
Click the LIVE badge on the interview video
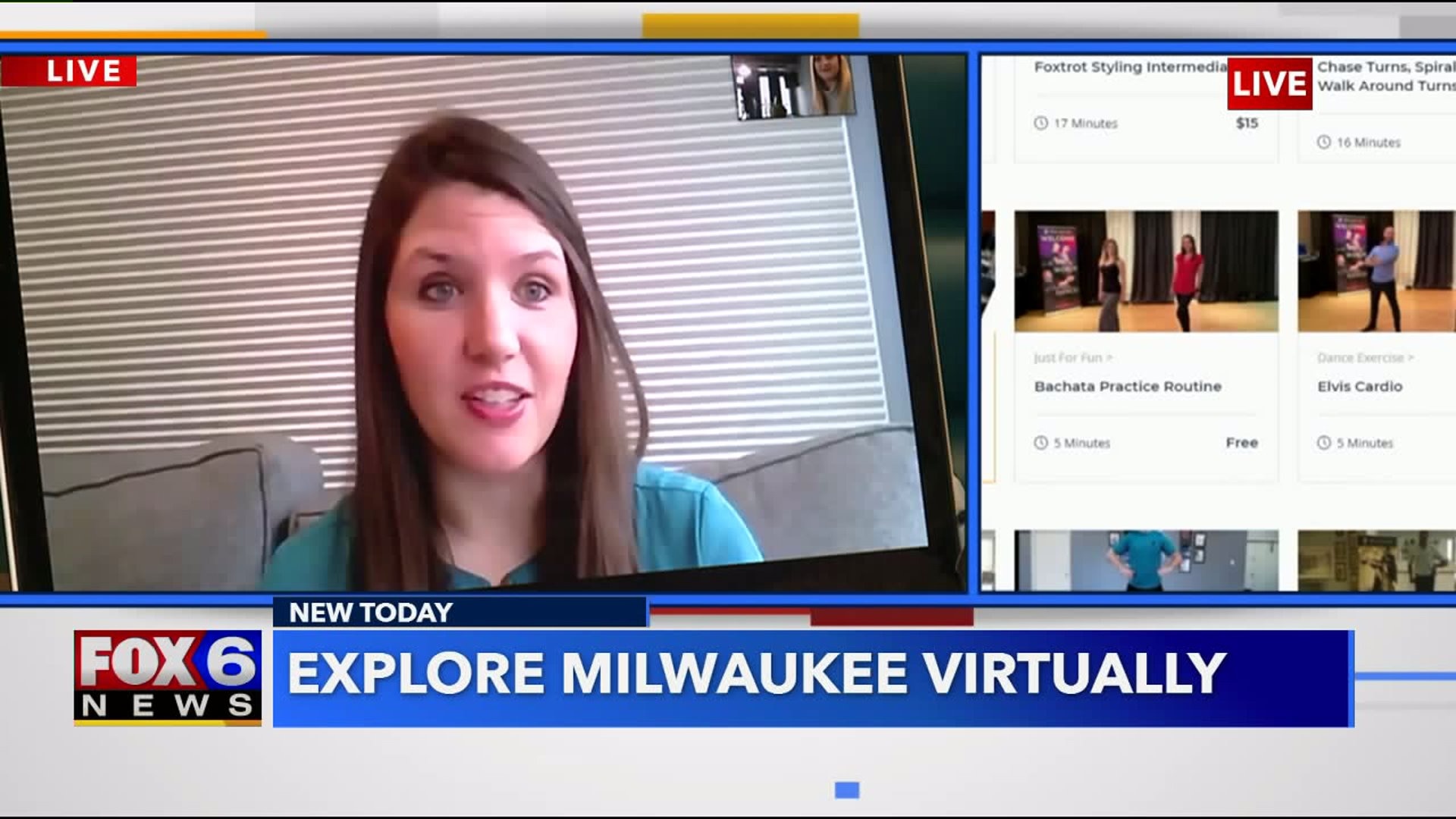(x=68, y=71)
